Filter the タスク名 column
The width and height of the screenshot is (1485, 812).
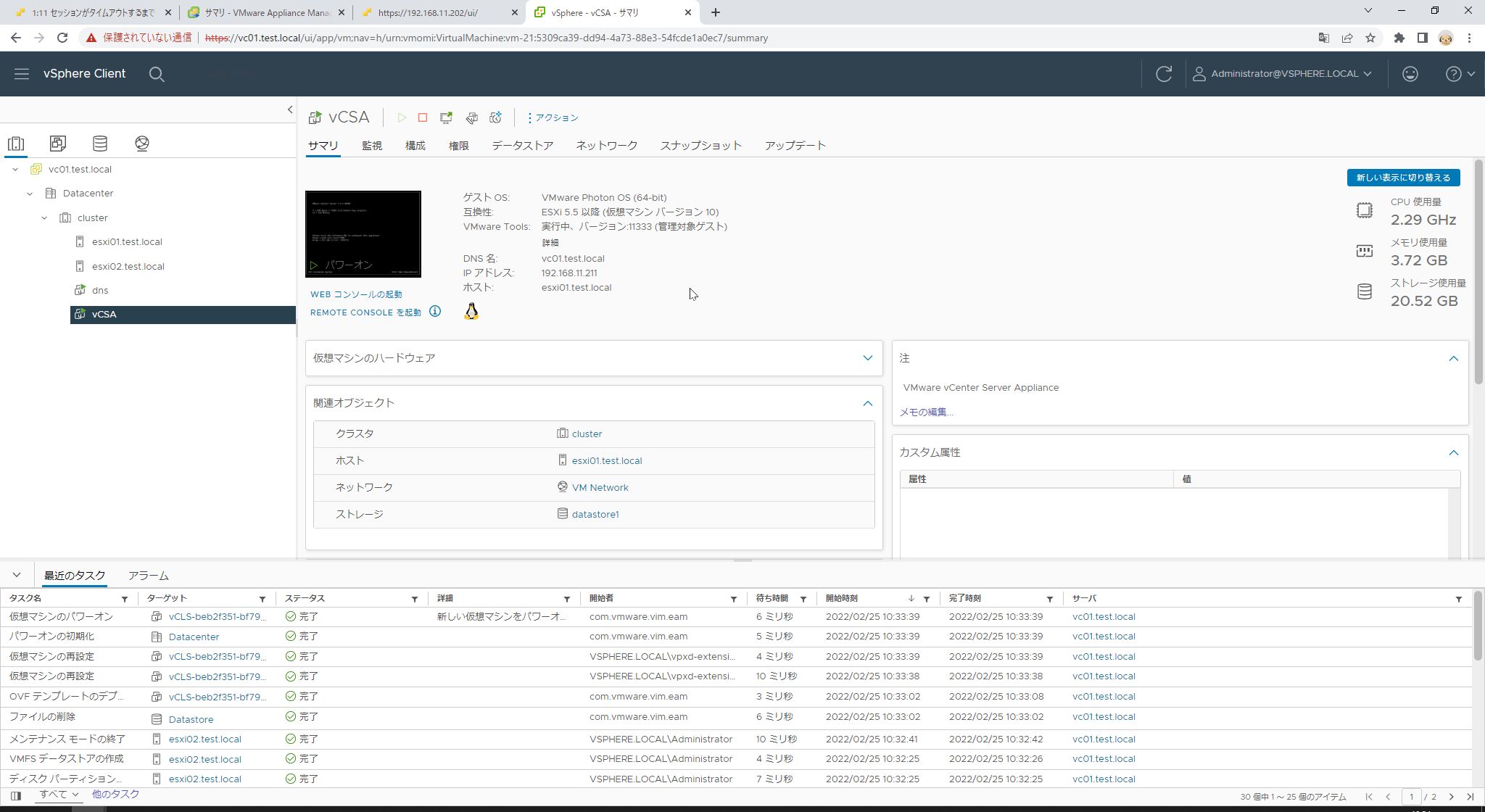pyautogui.click(x=125, y=599)
